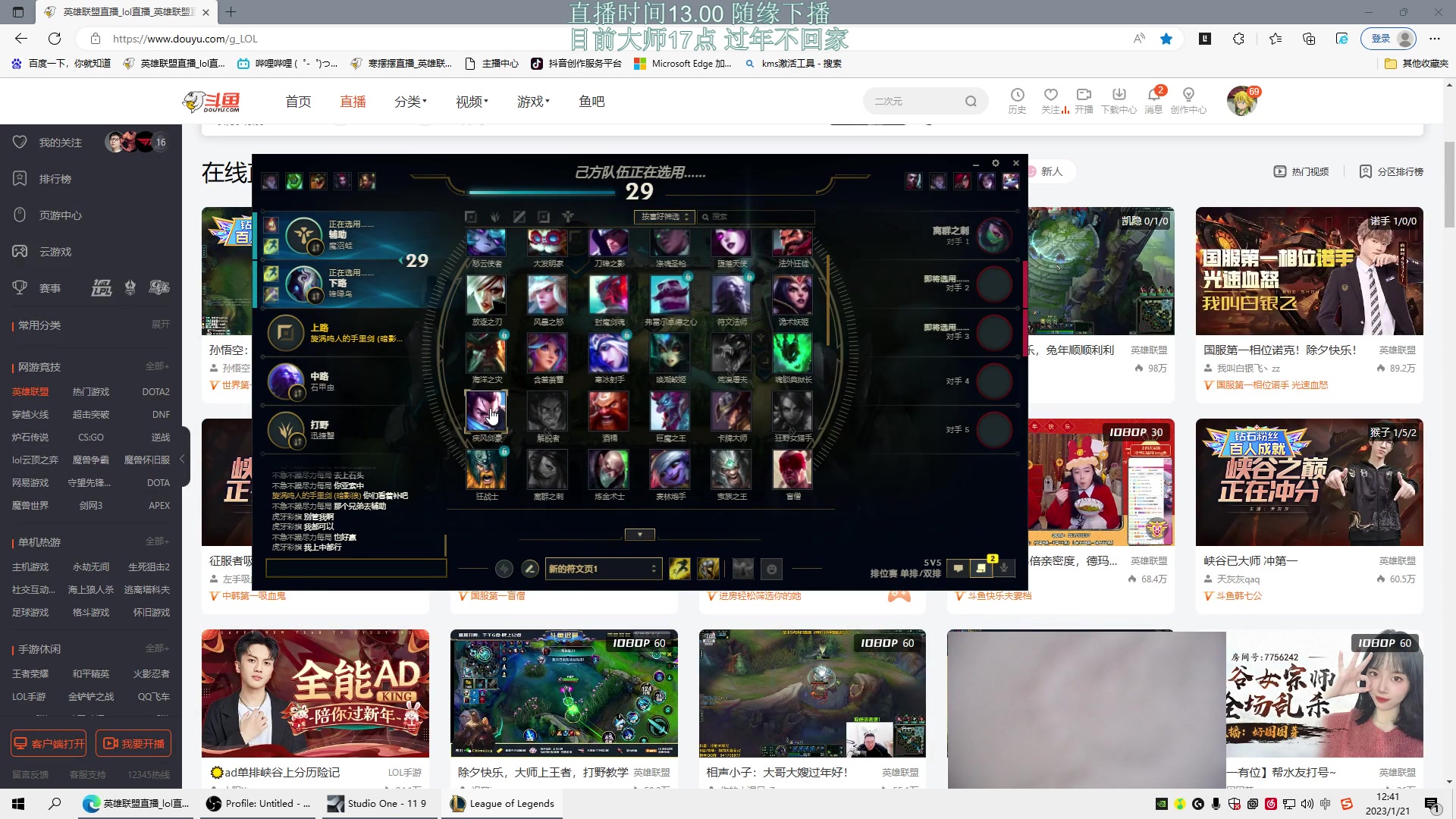
Task: Open Douyu user avatar with badge 69
Action: point(1241,101)
